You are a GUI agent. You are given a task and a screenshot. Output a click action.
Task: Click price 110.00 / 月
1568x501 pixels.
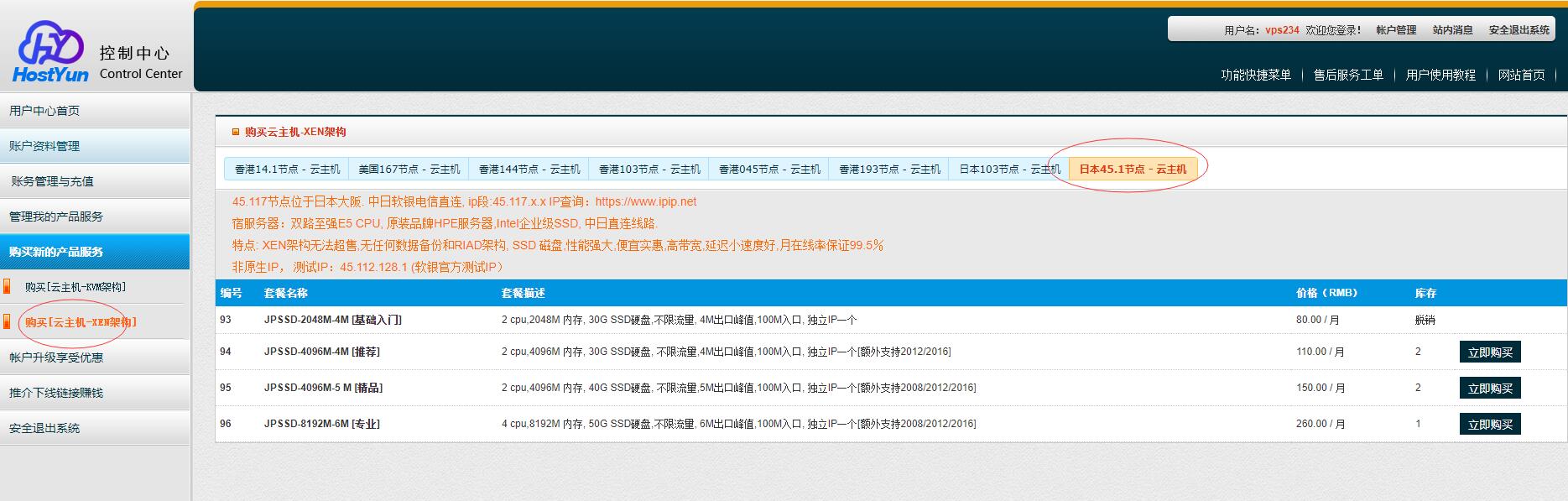1320,352
